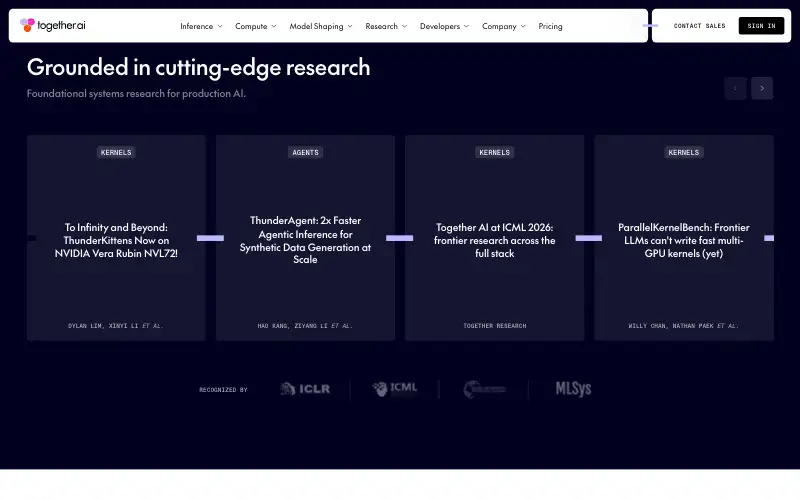Viewport: 800px width, 500px height.
Task: Expand the Compute dropdown chevron
Action: point(274,26)
